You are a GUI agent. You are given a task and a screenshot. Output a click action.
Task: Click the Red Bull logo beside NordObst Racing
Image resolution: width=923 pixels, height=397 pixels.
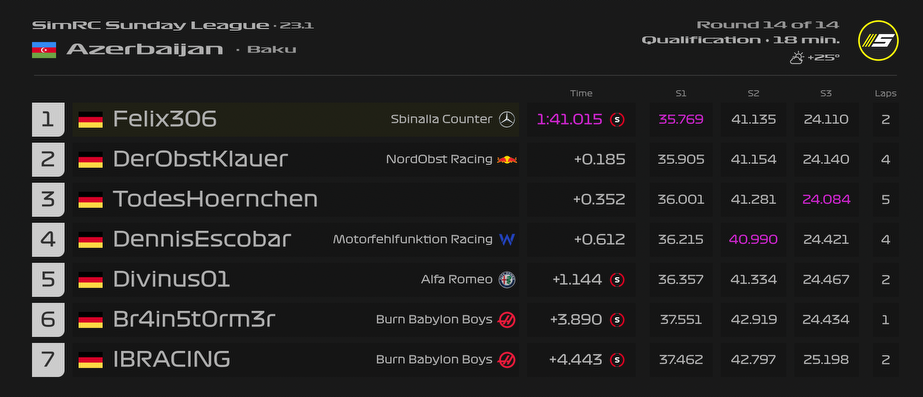click(x=507, y=160)
